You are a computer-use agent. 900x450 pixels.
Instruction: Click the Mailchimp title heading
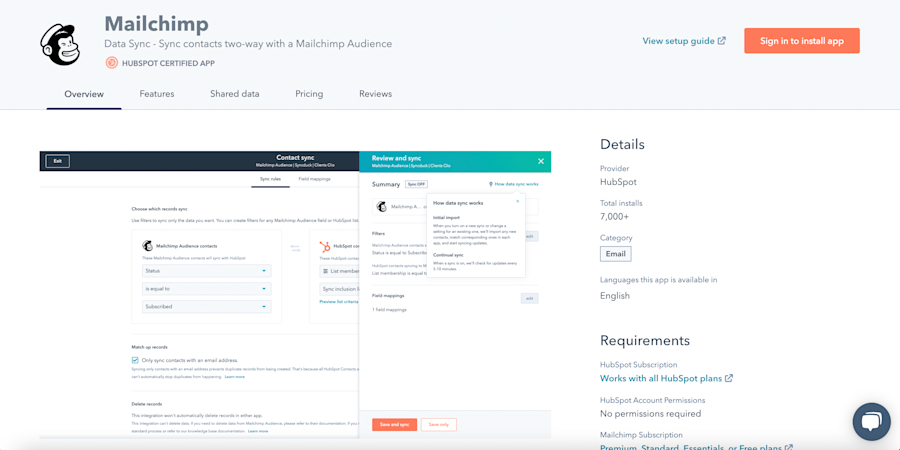tap(156, 24)
